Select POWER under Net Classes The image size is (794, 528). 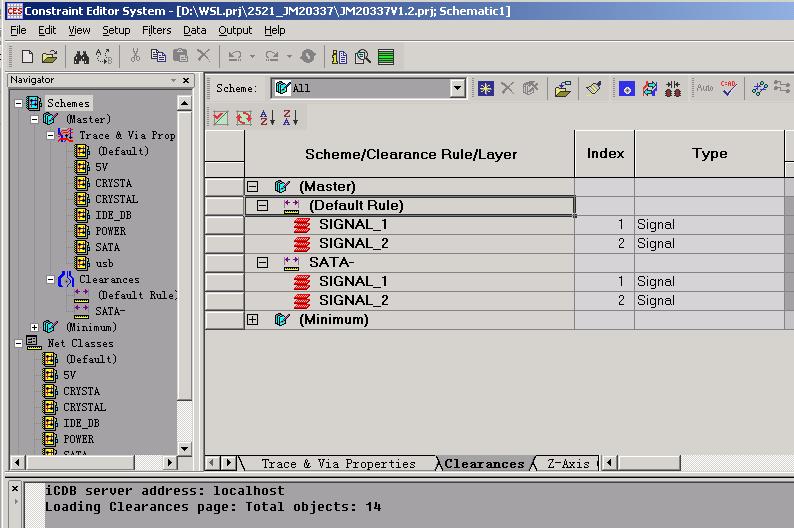coord(78,439)
